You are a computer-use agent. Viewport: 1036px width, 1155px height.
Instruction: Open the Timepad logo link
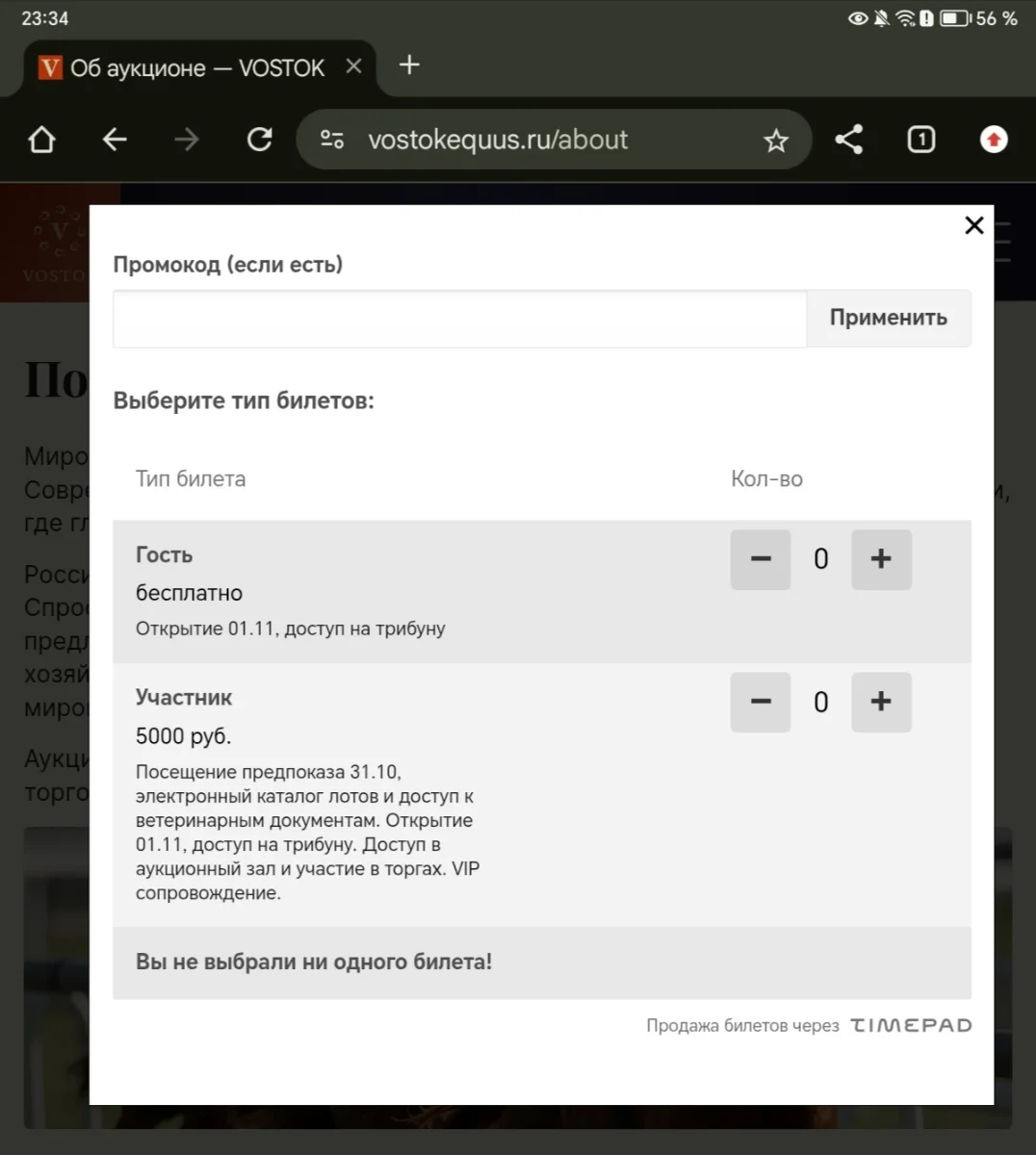911,1025
